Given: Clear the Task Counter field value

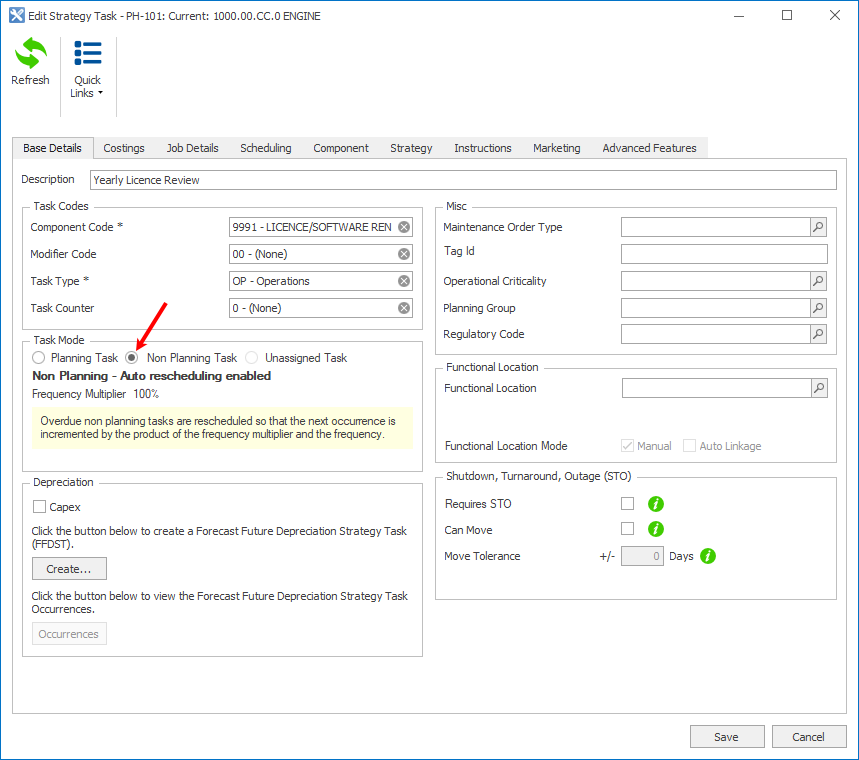Looking at the screenshot, I should [404, 308].
